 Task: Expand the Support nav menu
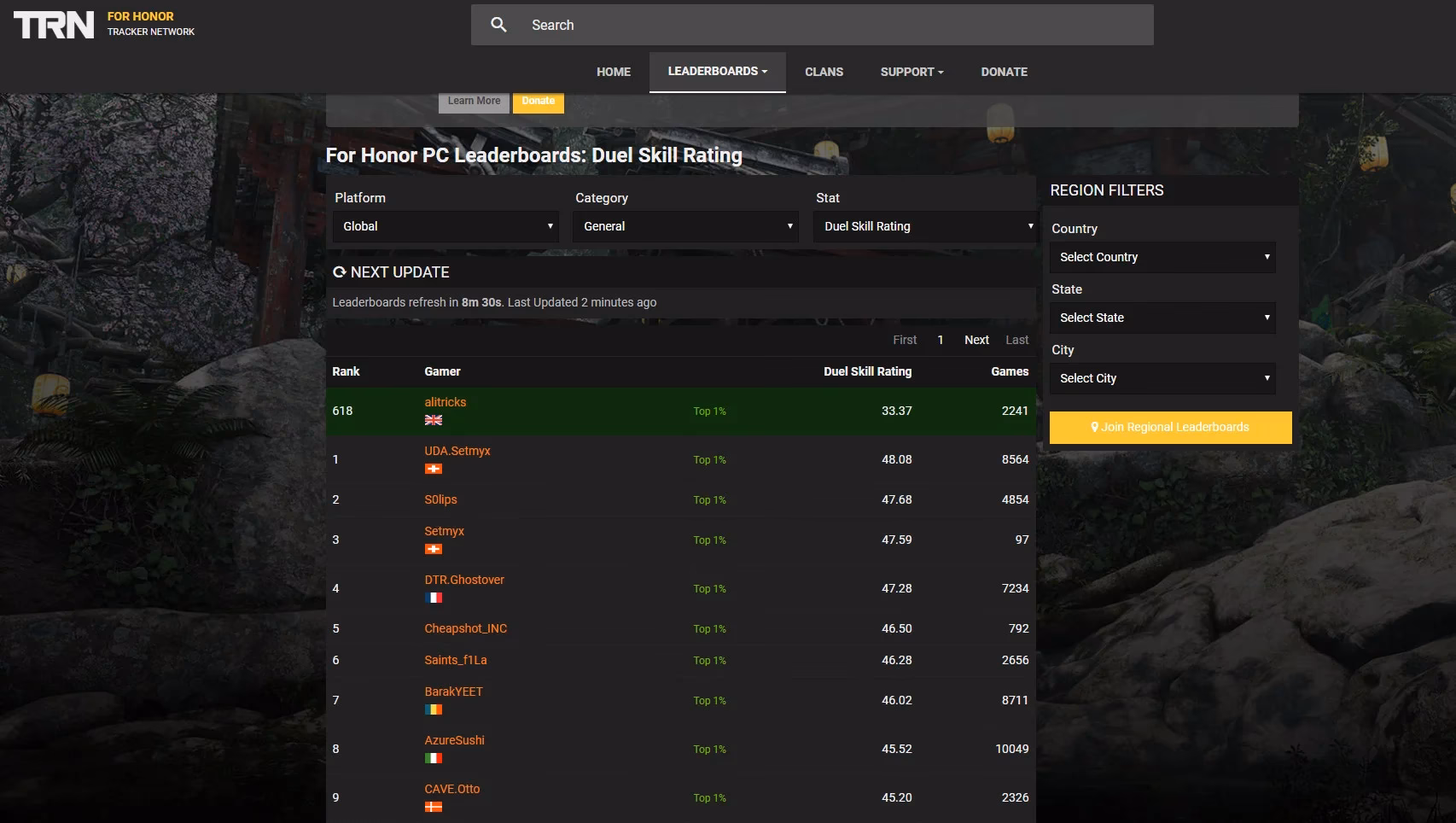click(x=911, y=72)
